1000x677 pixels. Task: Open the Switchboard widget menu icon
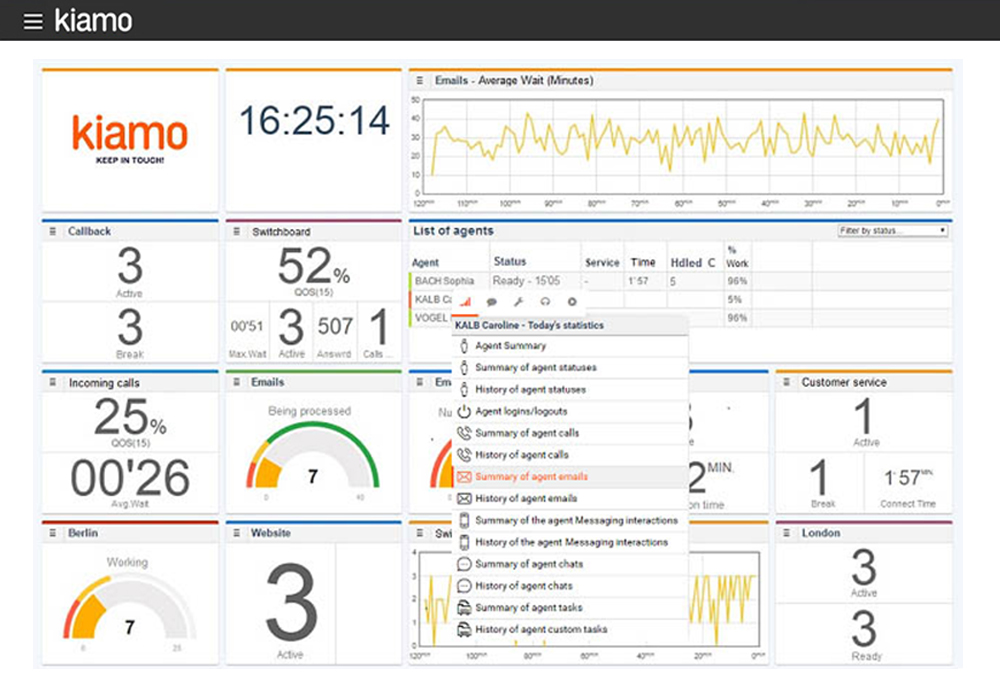(x=237, y=231)
